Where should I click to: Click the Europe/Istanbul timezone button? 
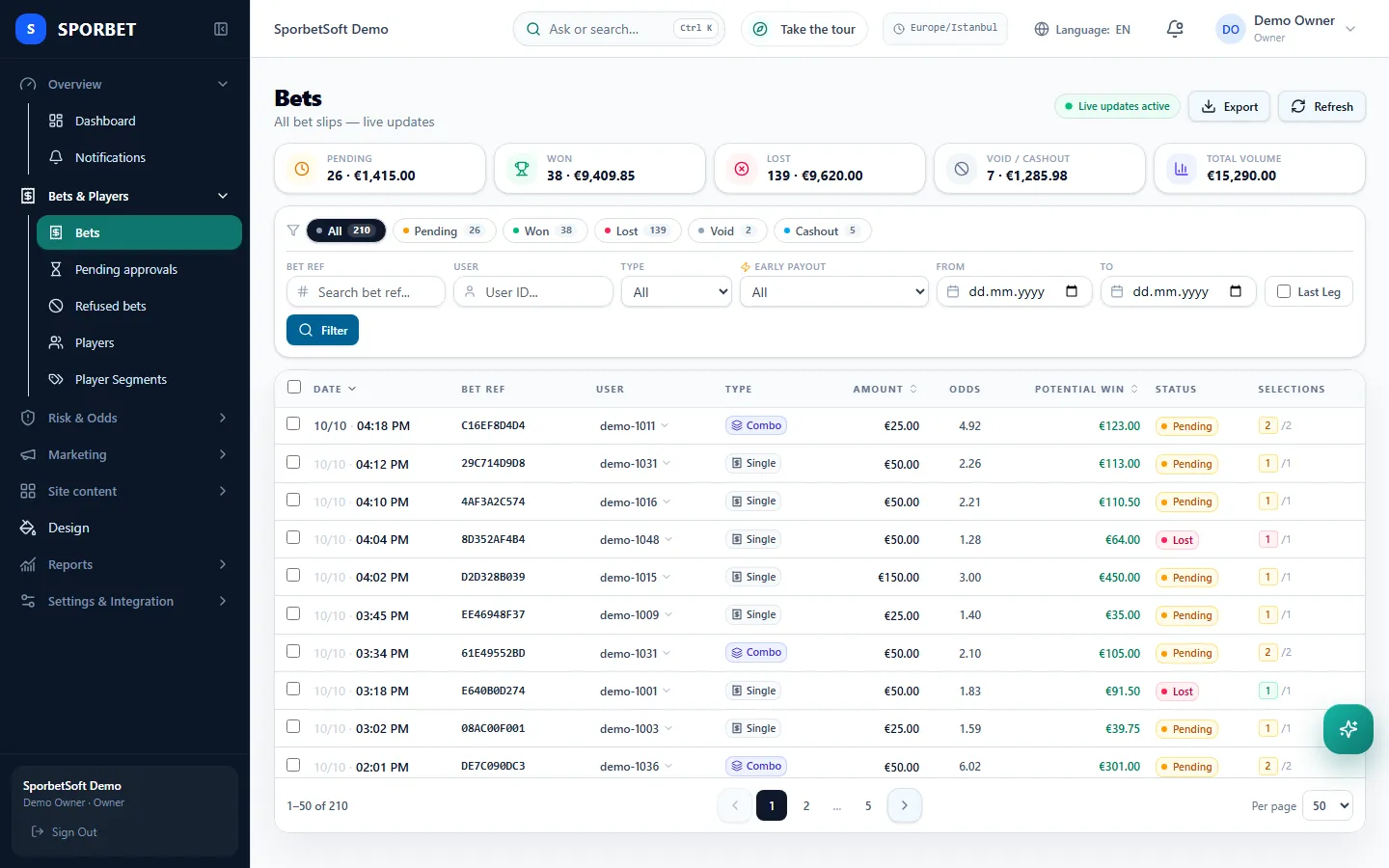(x=945, y=28)
